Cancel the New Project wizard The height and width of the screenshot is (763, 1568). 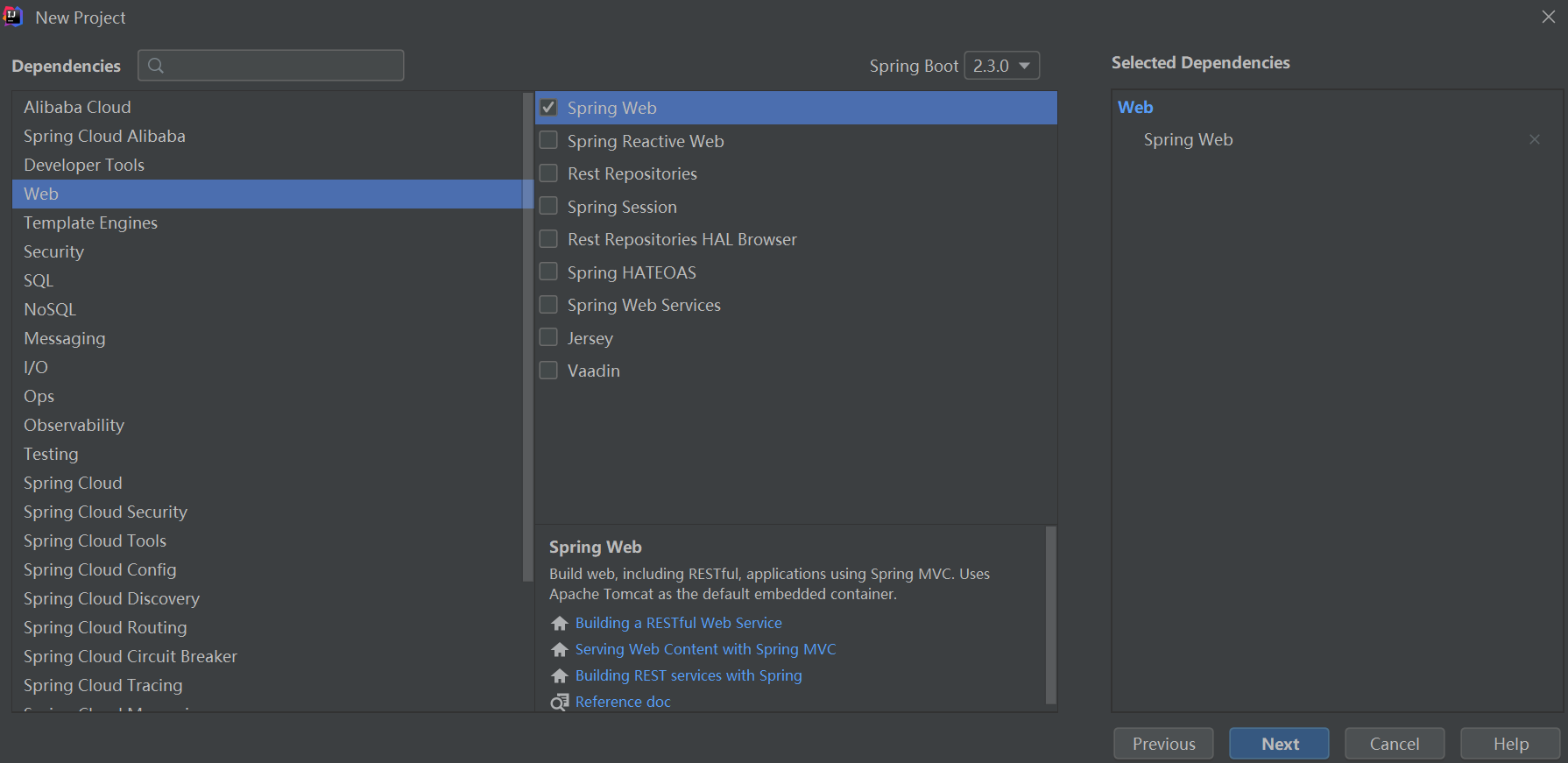[1395, 744]
